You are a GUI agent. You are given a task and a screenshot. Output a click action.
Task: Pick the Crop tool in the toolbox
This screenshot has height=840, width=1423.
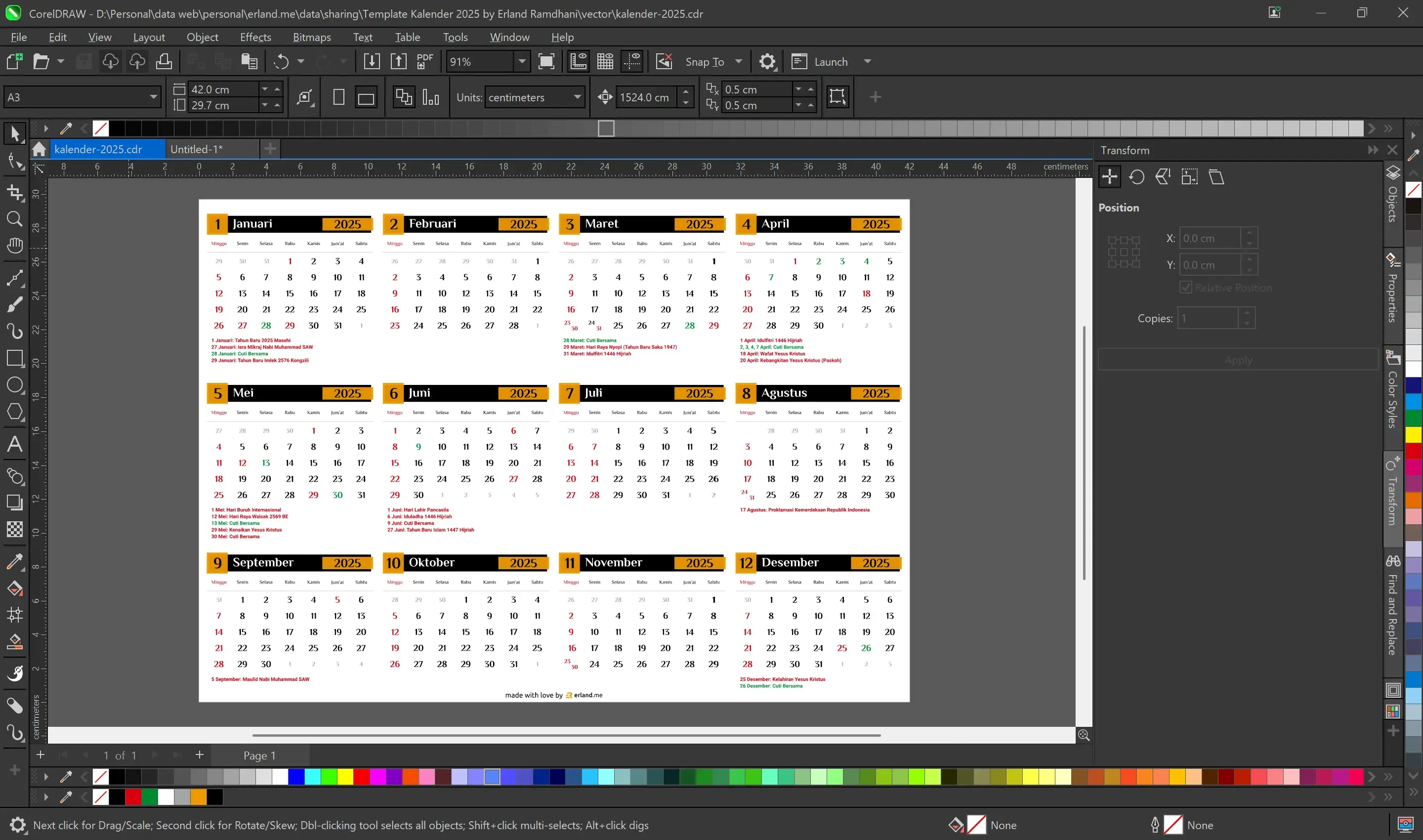tap(15, 192)
